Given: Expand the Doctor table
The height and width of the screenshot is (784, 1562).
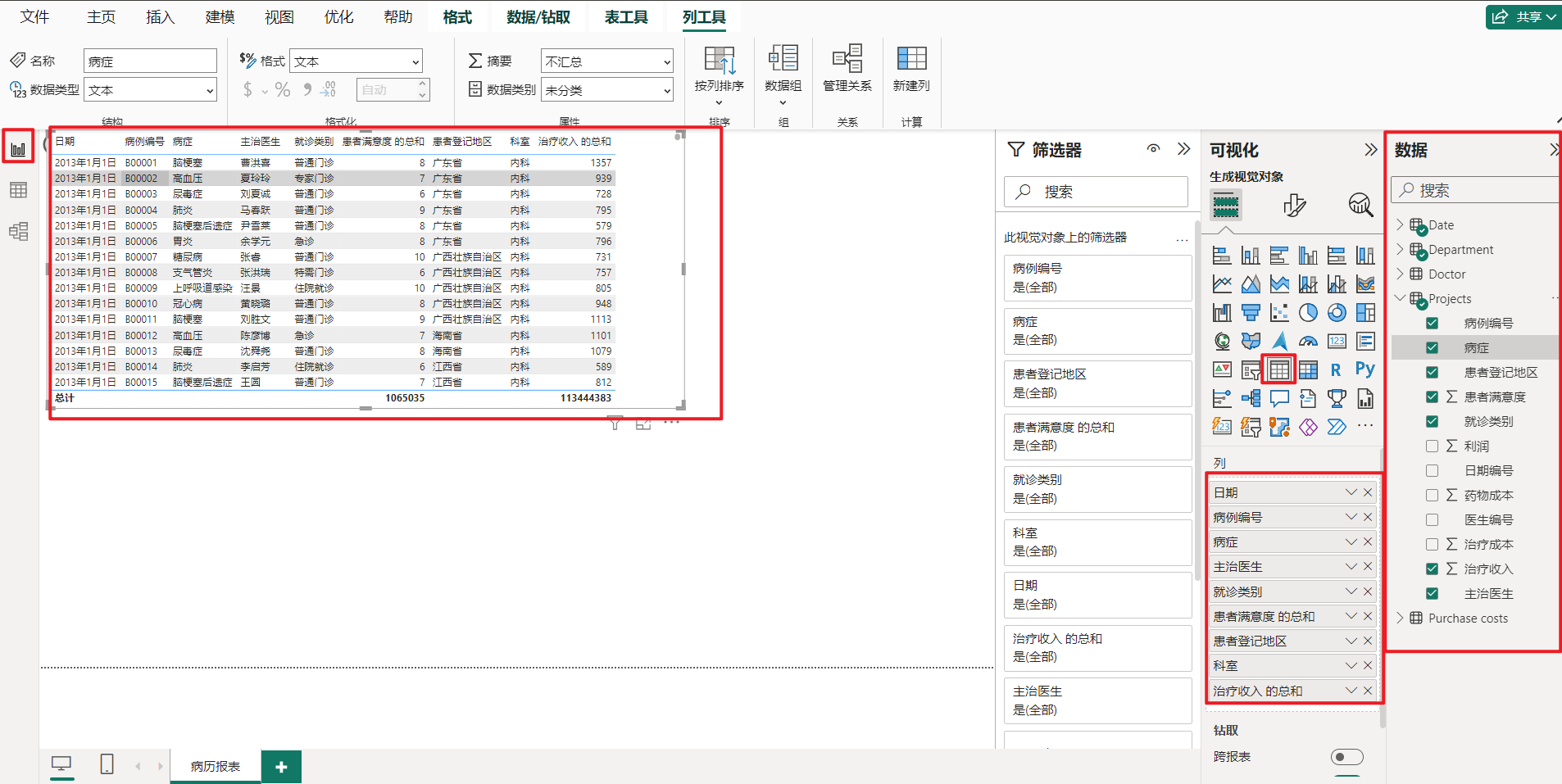Looking at the screenshot, I should (x=1400, y=274).
